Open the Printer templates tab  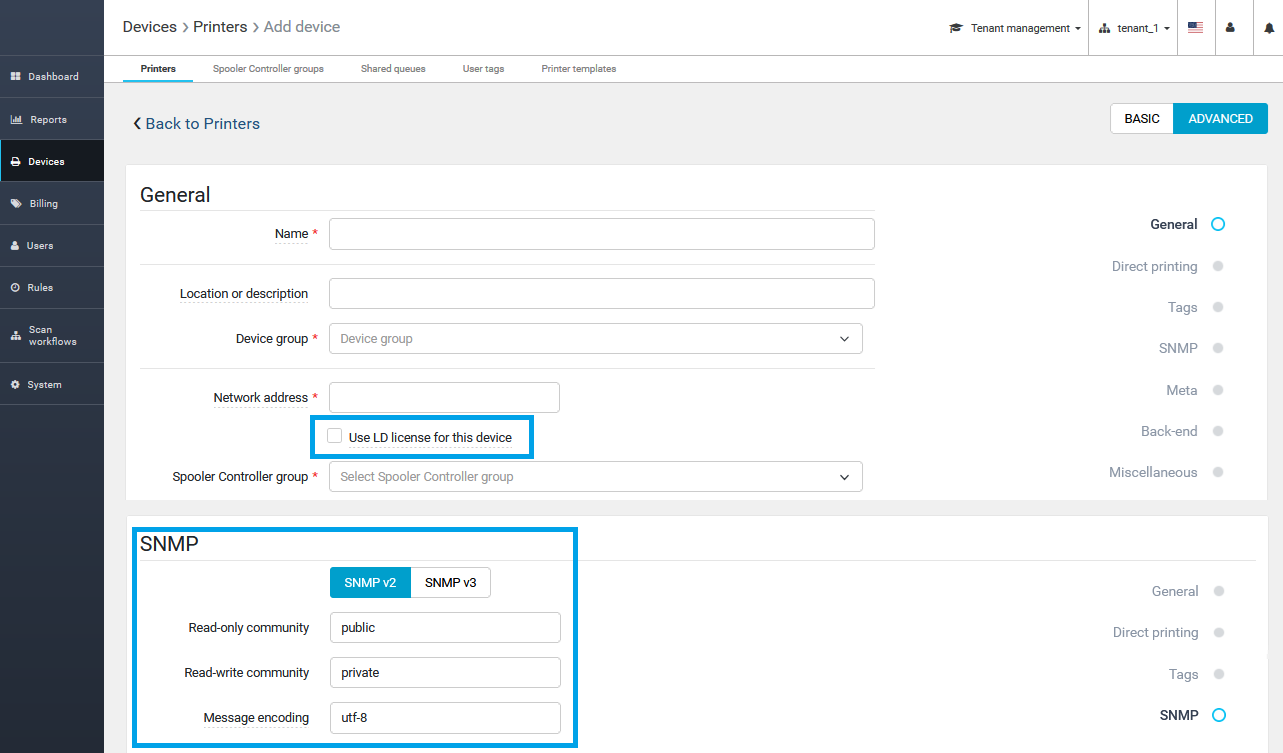point(578,69)
